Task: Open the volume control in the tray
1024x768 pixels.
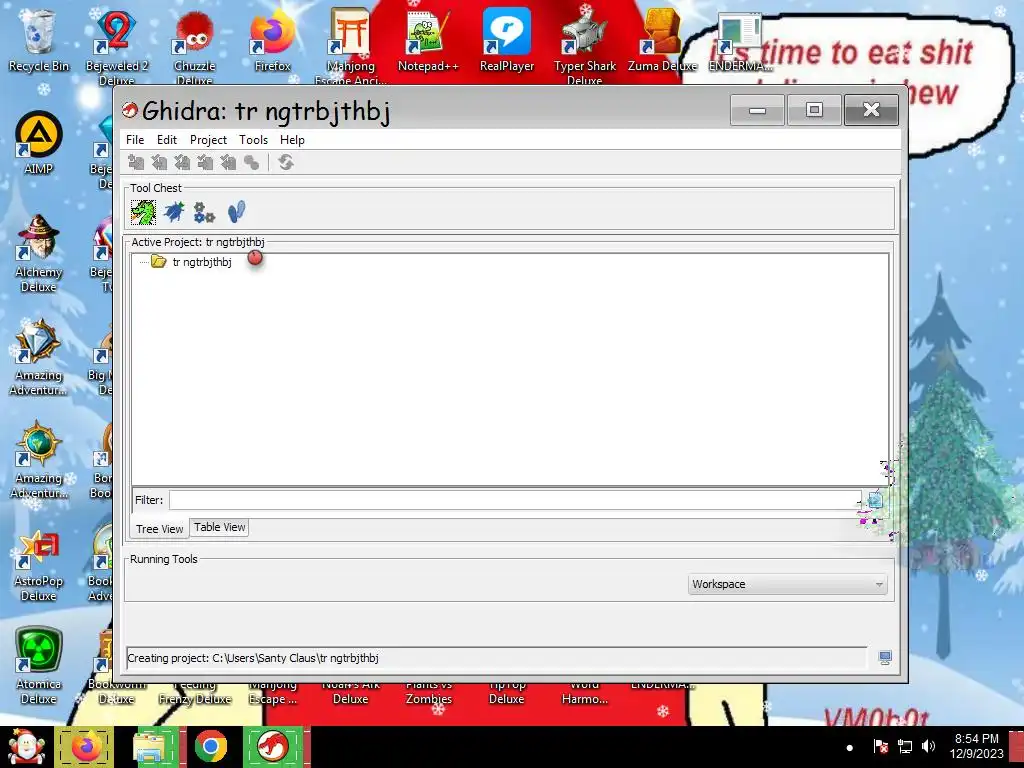Action: coord(928,746)
